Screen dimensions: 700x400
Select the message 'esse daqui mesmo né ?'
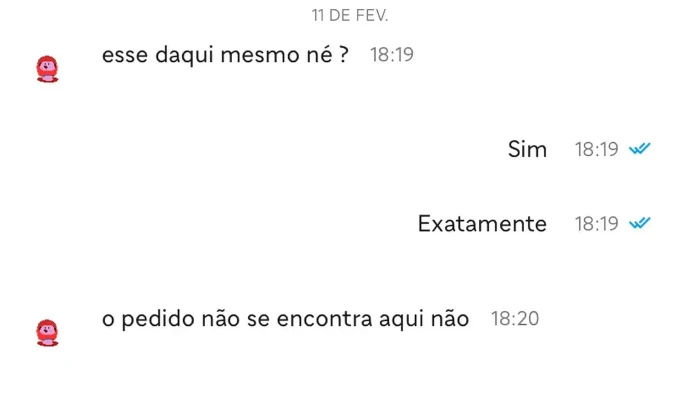point(225,55)
